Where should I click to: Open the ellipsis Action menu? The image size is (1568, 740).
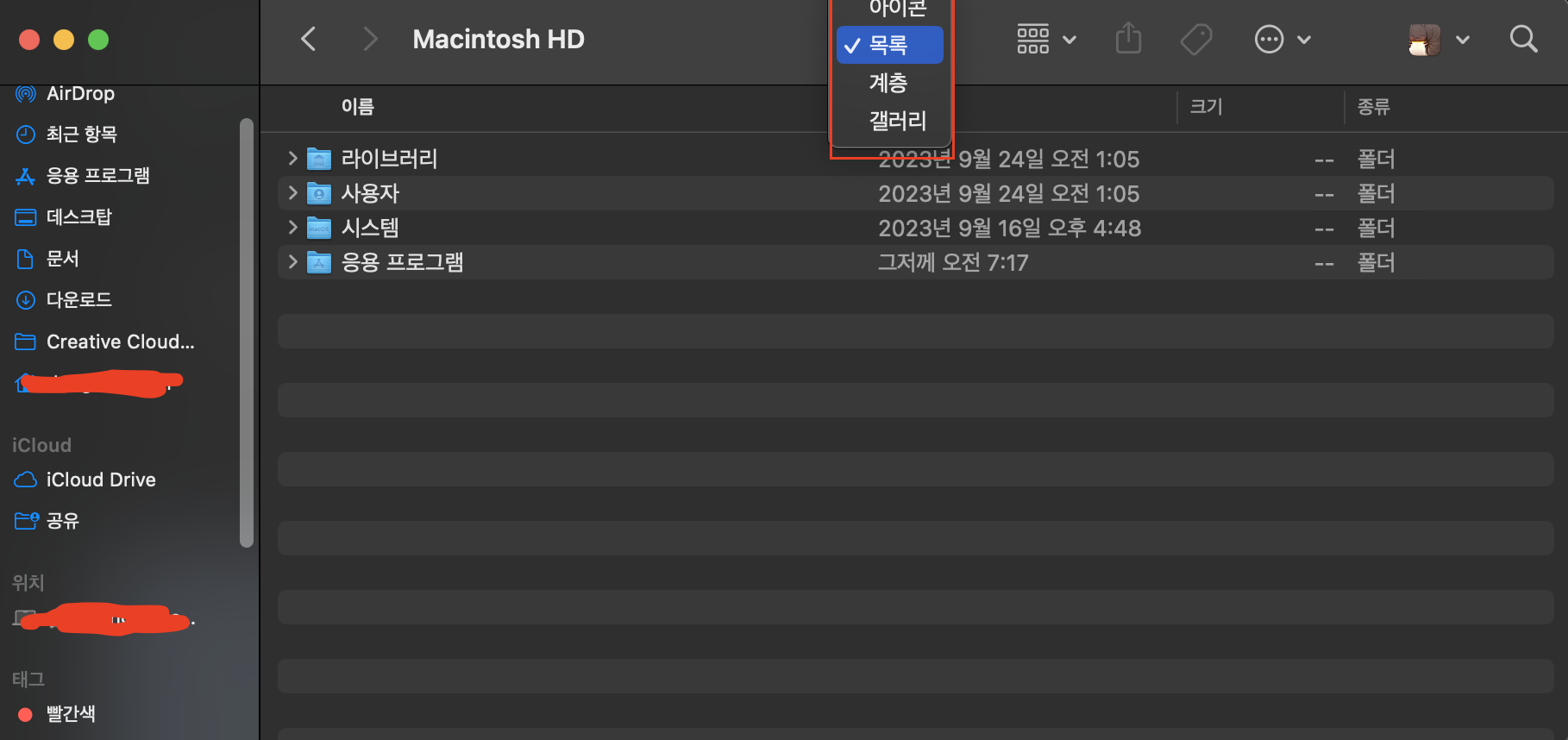pyautogui.click(x=1269, y=39)
